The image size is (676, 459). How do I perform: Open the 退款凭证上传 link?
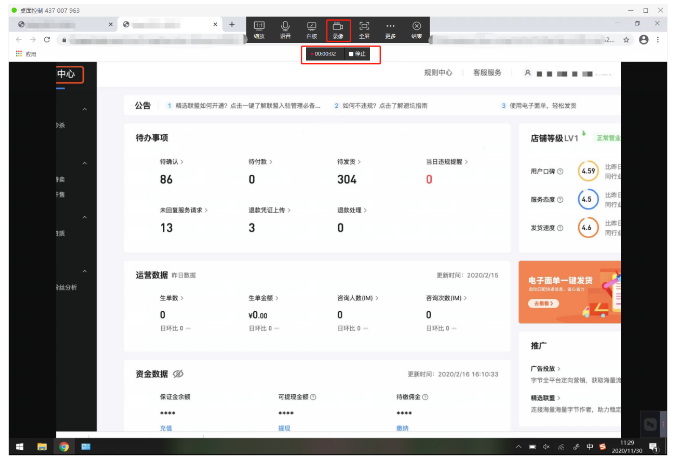[x=269, y=210]
